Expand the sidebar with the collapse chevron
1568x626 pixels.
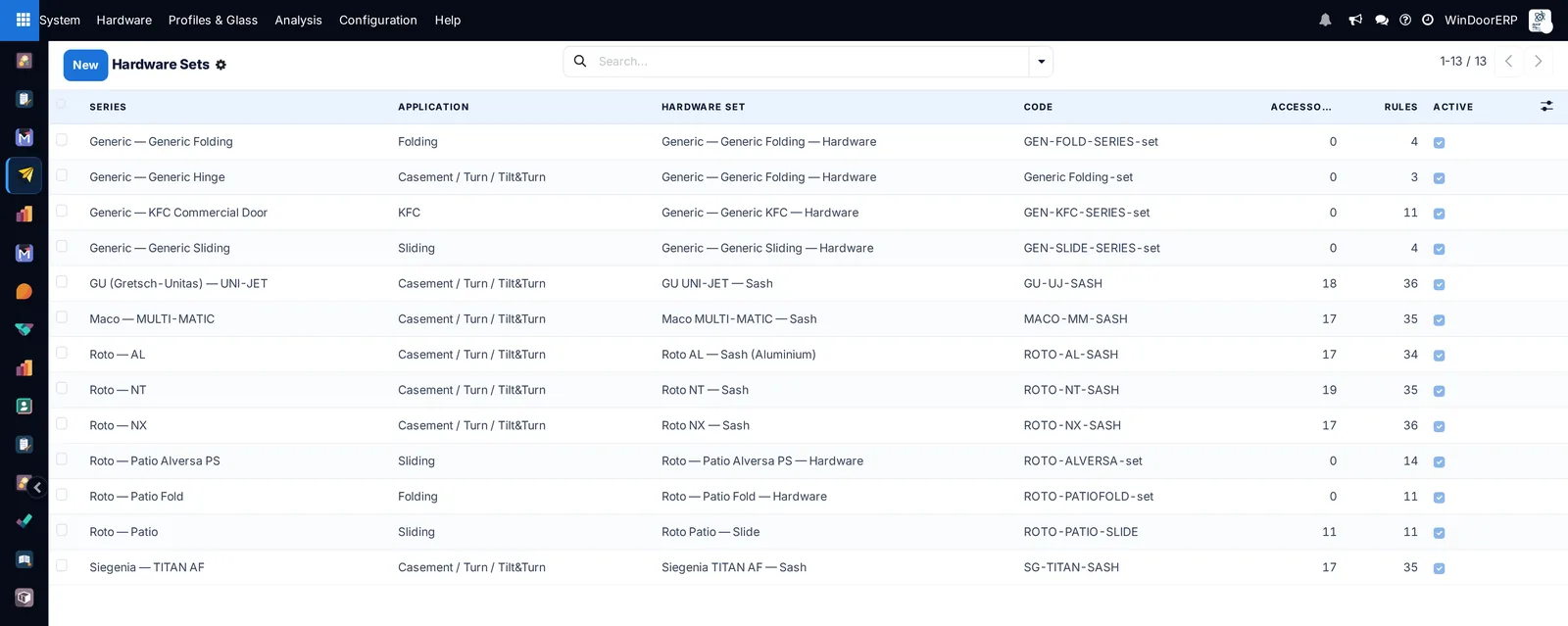point(37,487)
